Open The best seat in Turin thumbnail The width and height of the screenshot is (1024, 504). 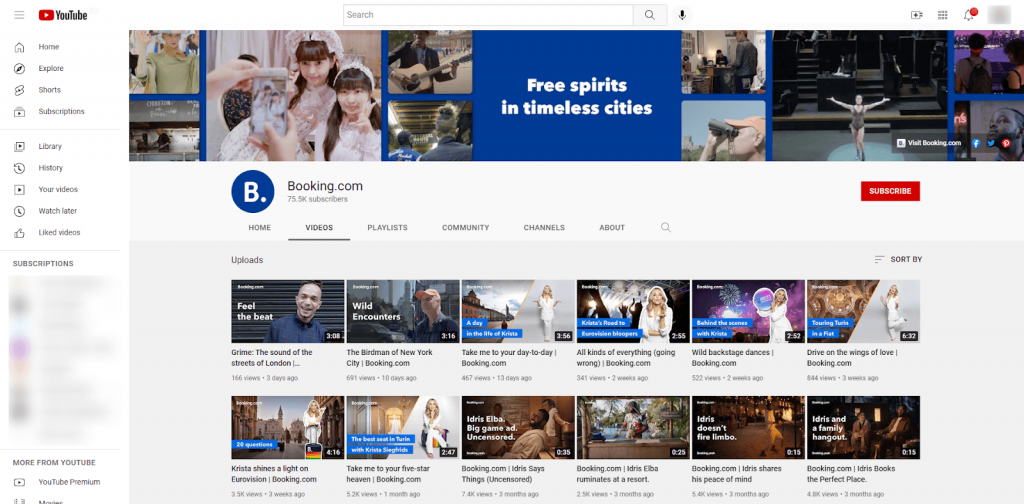(403, 428)
